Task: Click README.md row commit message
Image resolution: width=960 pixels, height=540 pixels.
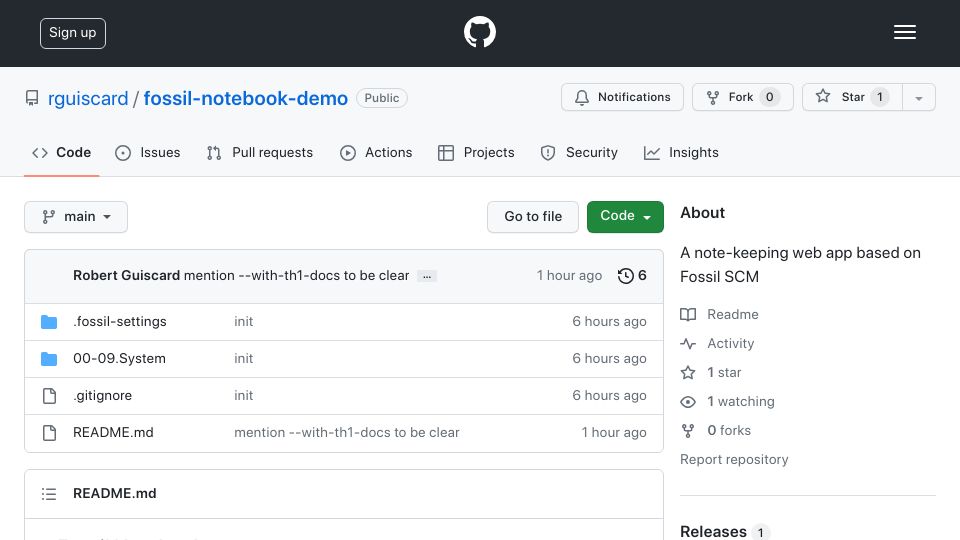Action: 347,433
